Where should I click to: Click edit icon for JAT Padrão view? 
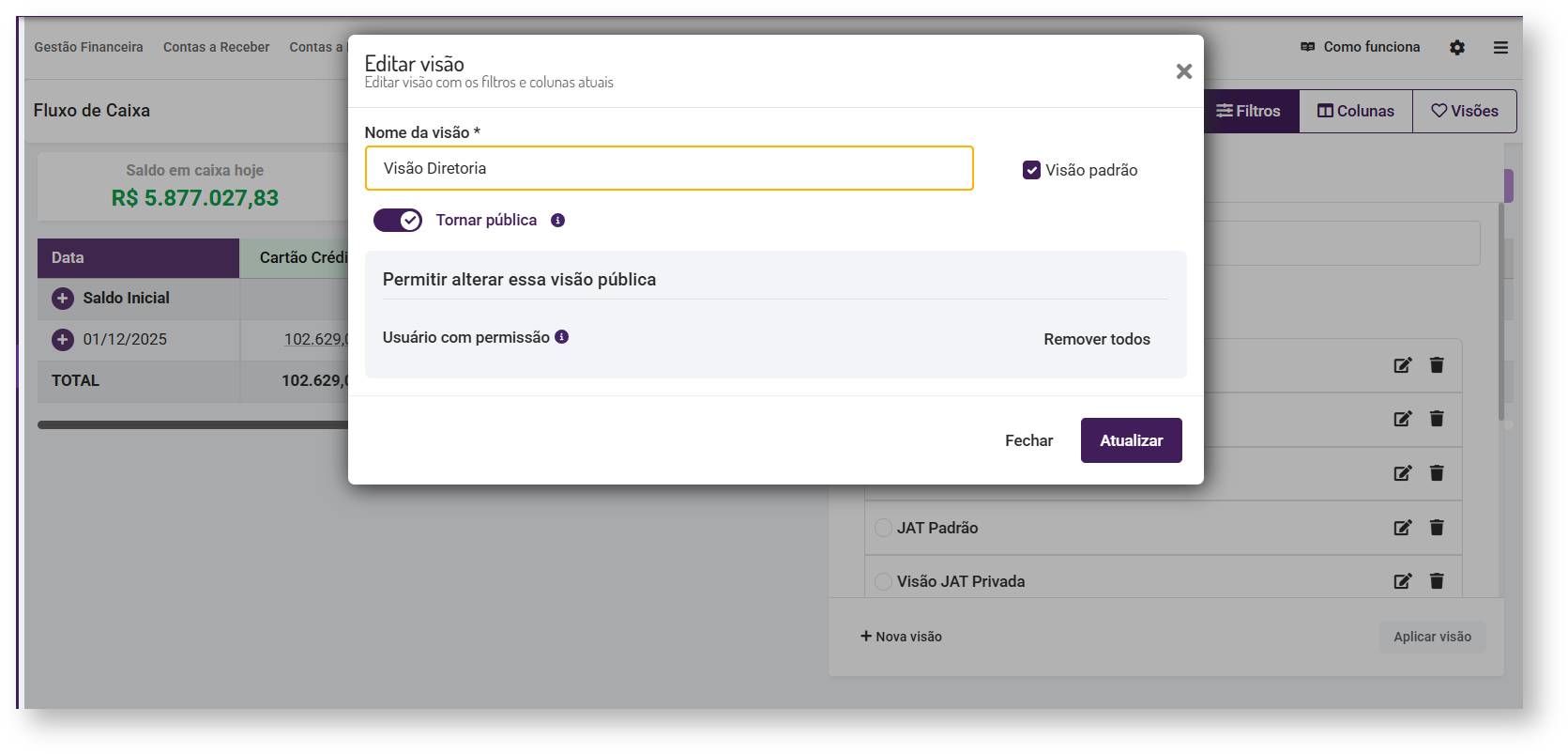1402,528
